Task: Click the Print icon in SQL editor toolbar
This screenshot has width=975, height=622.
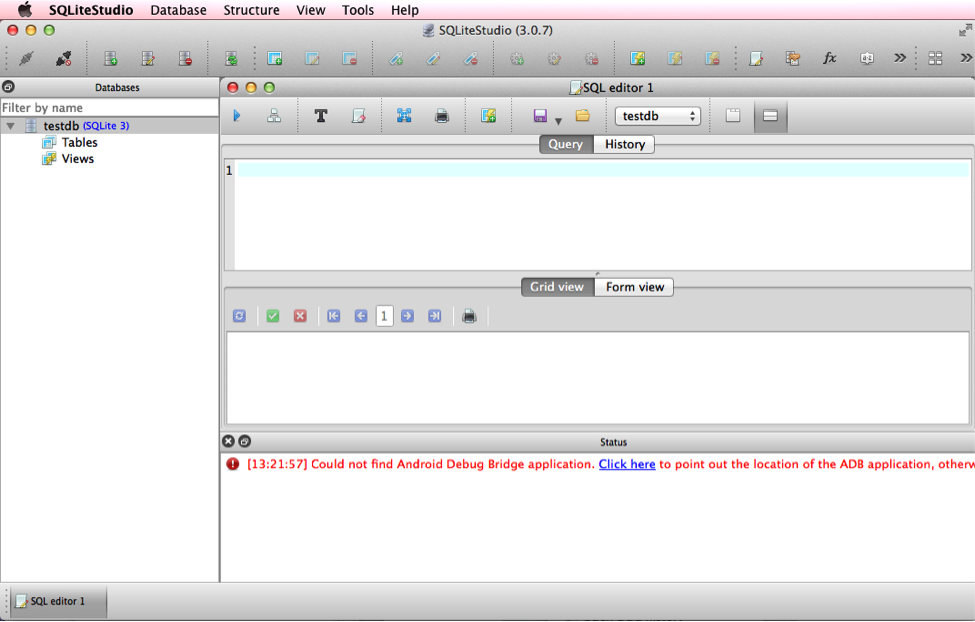Action: tap(441, 115)
